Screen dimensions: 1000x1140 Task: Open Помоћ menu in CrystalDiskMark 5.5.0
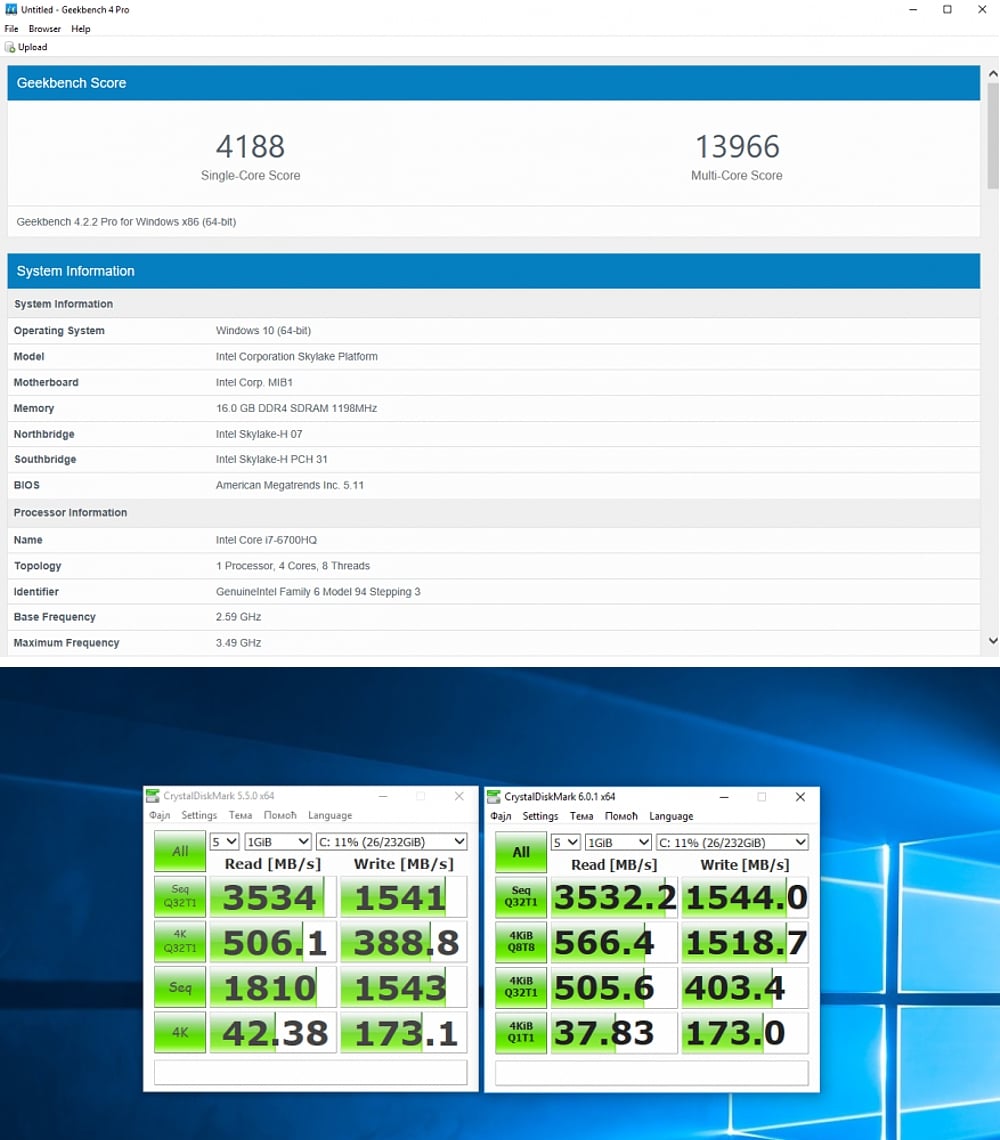[x=280, y=816]
